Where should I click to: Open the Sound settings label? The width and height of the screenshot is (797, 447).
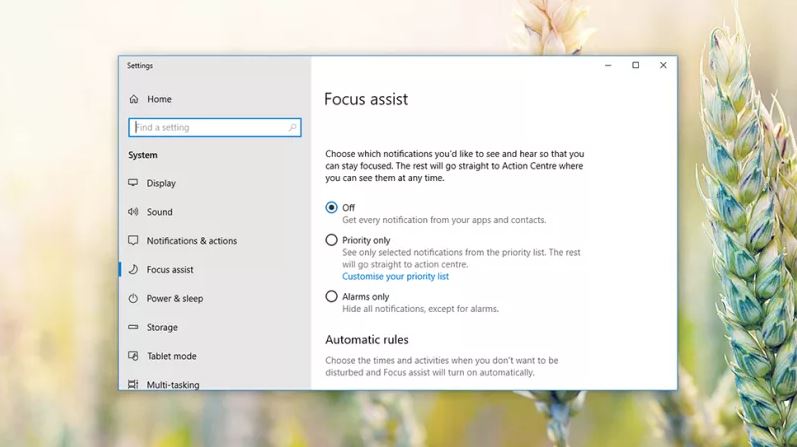[159, 212]
